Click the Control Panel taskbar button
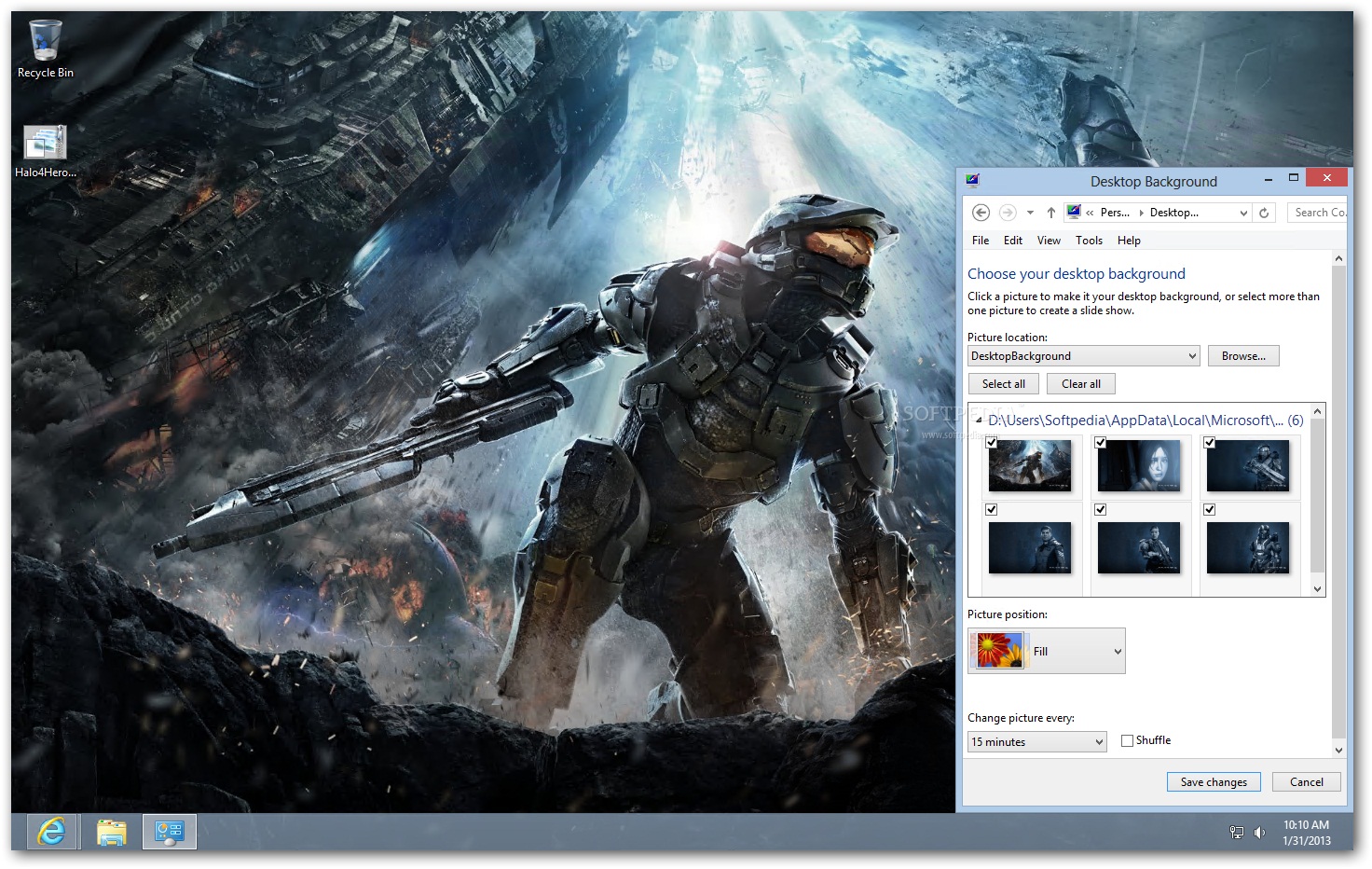The height and width of the screenshot is (869, 1372). (170, 831)
